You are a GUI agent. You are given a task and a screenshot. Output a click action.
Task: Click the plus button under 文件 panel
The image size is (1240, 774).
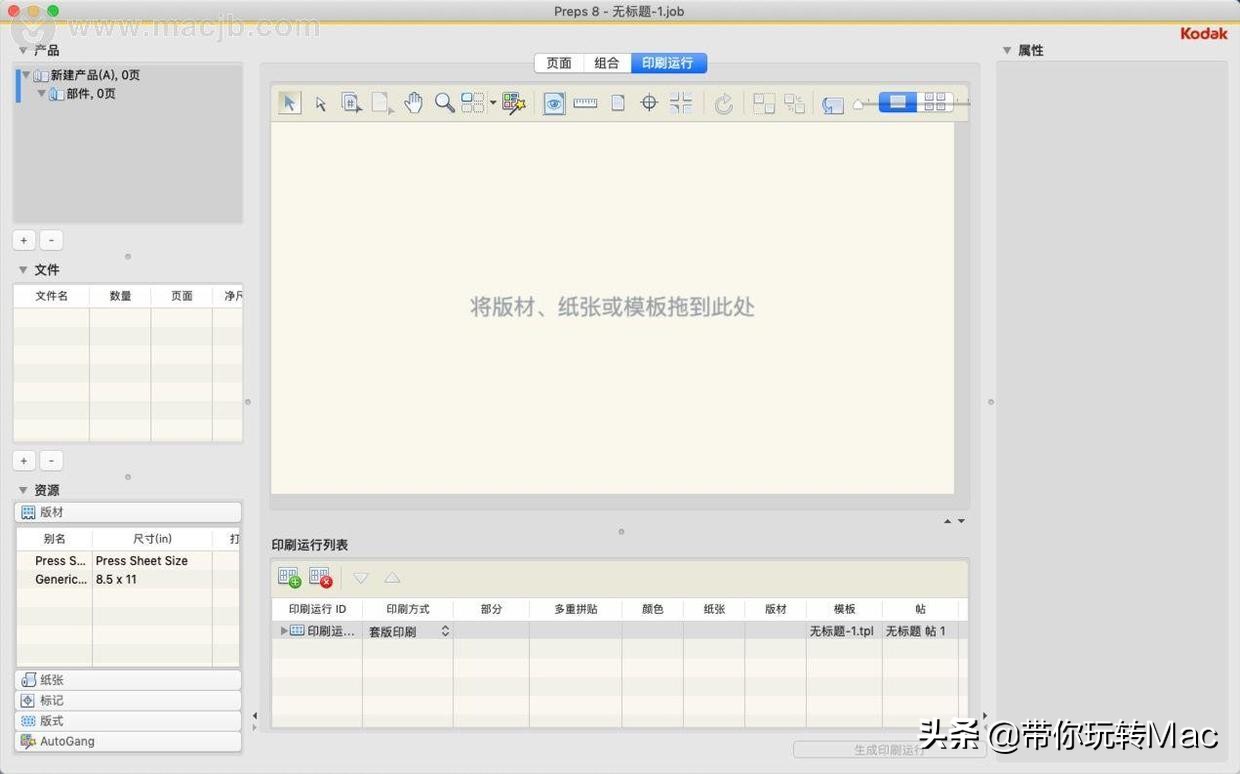click(x=23, y=460)
